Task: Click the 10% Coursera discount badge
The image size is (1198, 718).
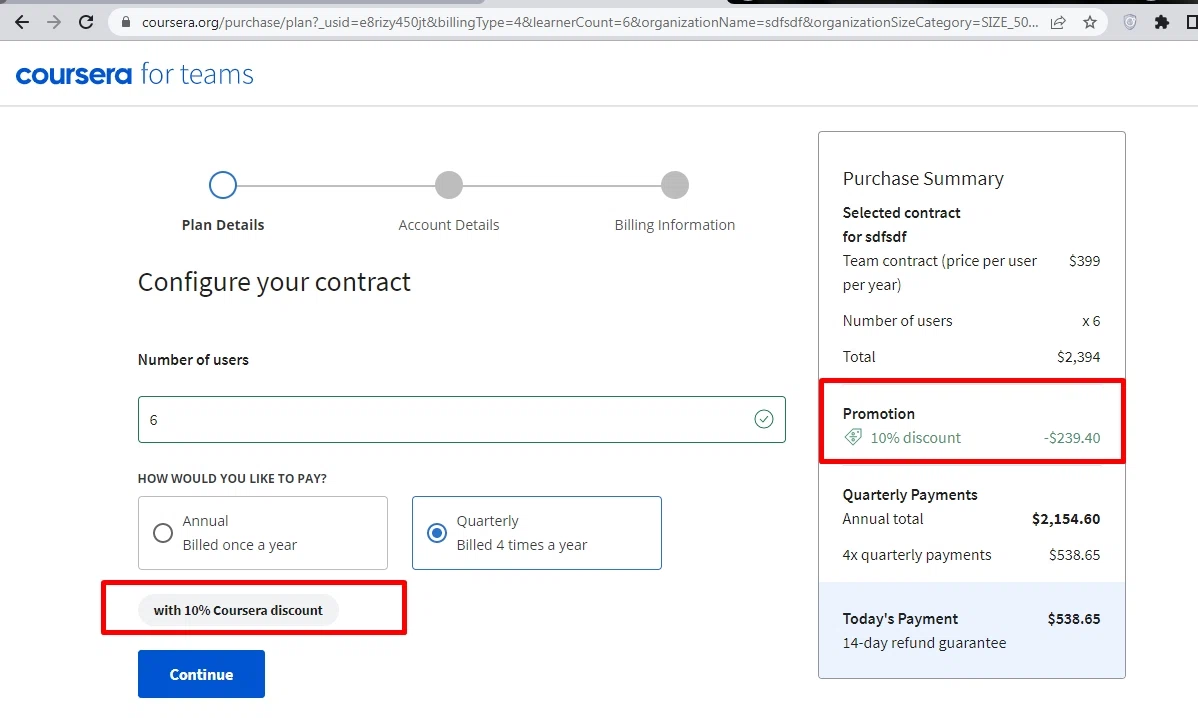Action: coord(238,610)
